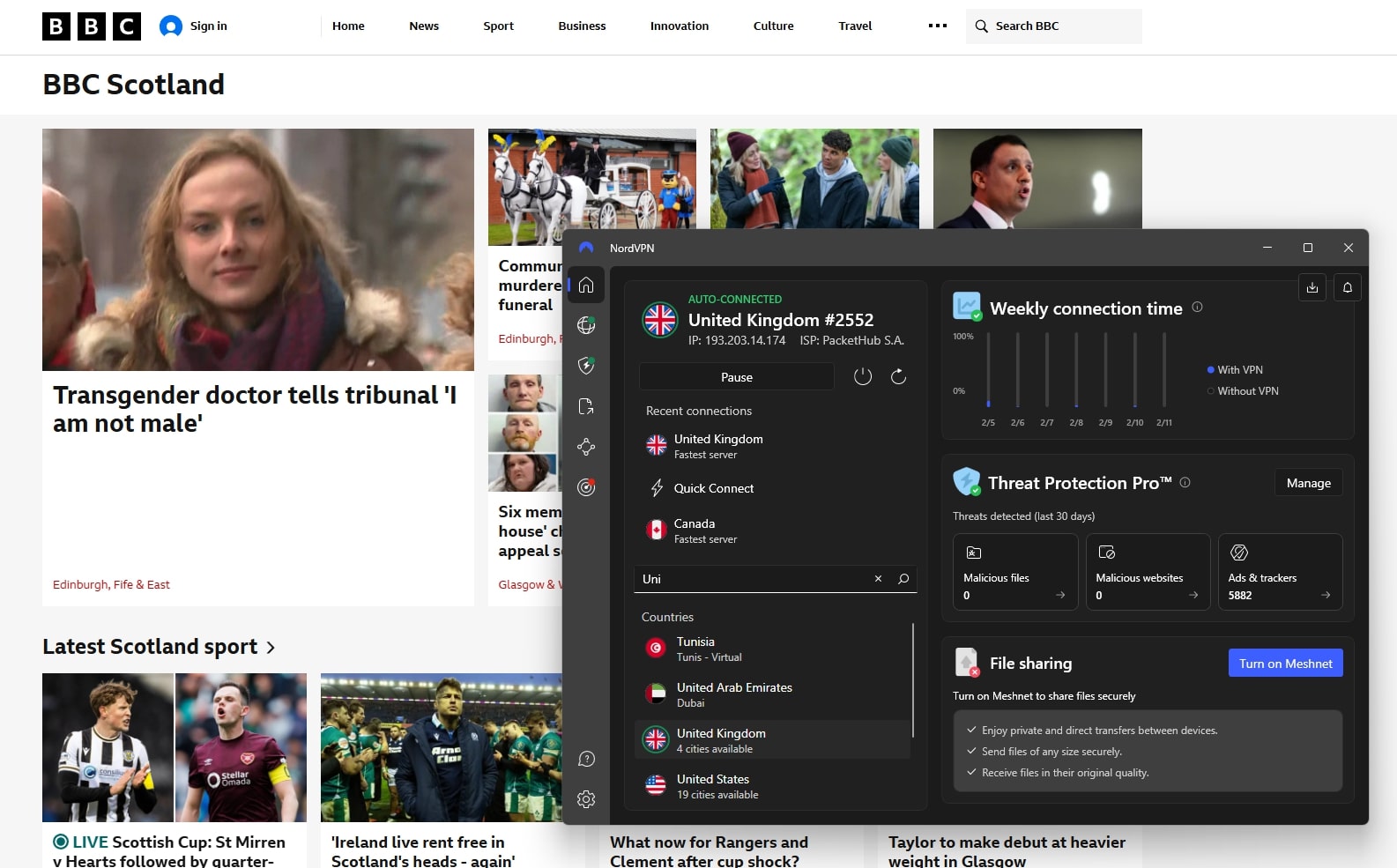
Task: Click the Threat Protection Pro shield icon
Action: pos(967,482)
